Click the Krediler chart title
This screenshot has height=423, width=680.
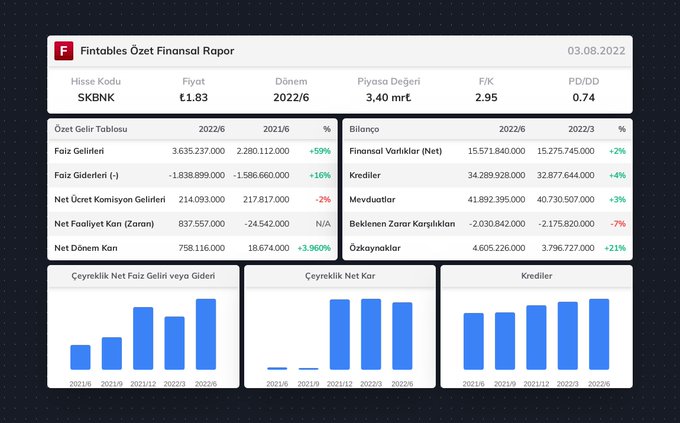[536, 276]
